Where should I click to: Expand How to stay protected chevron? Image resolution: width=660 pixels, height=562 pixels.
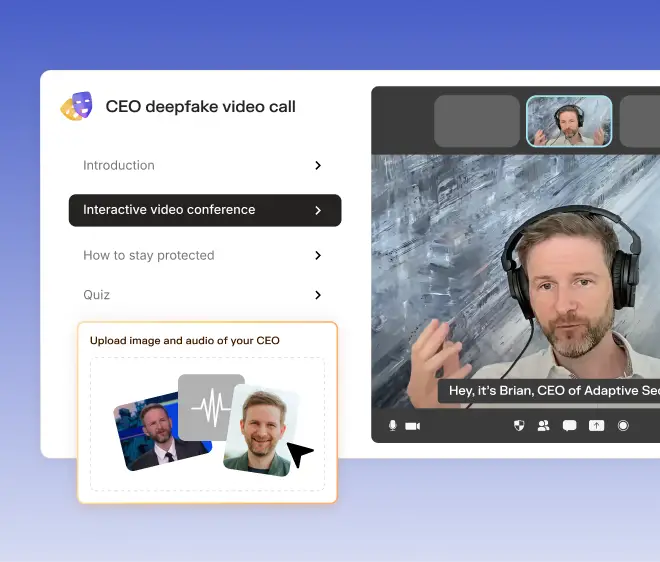[x=318, y=256]
